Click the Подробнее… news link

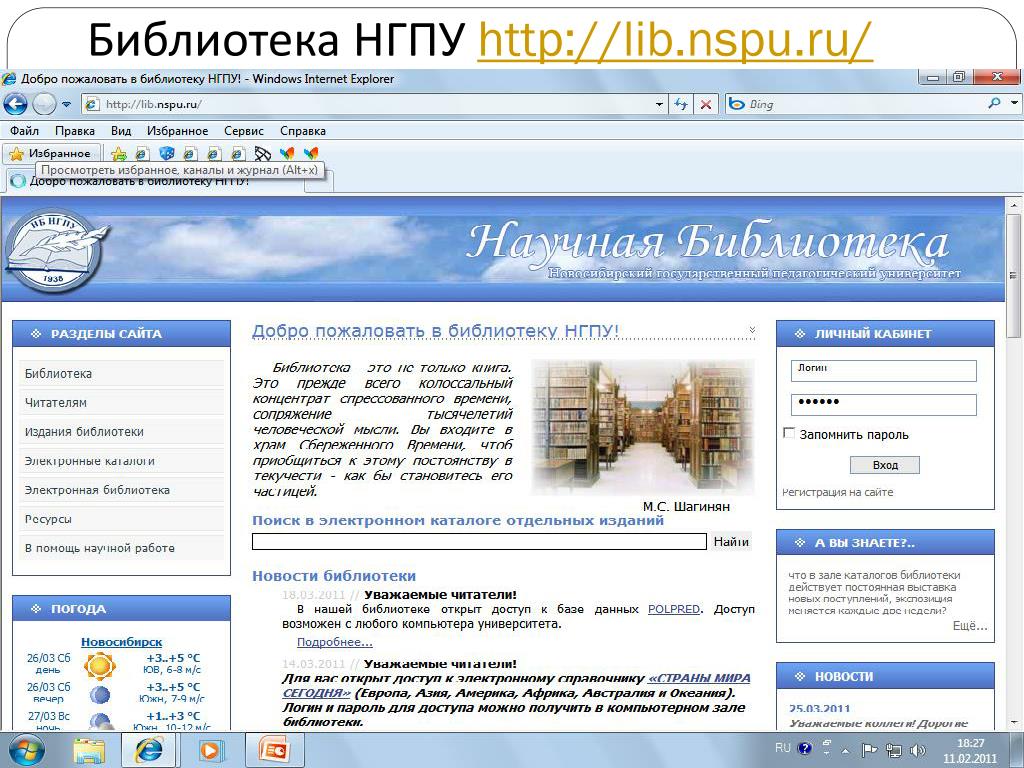[334, 643]
